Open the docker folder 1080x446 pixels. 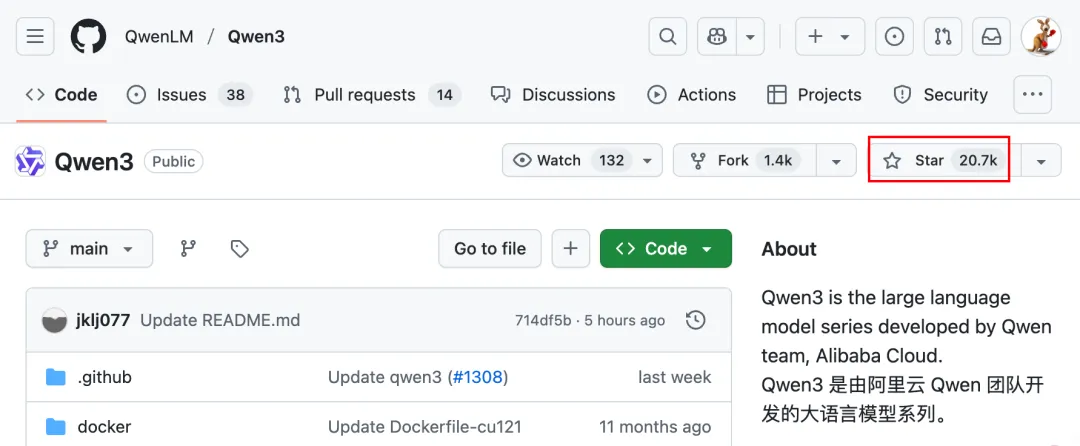click(x=104, y=427)
